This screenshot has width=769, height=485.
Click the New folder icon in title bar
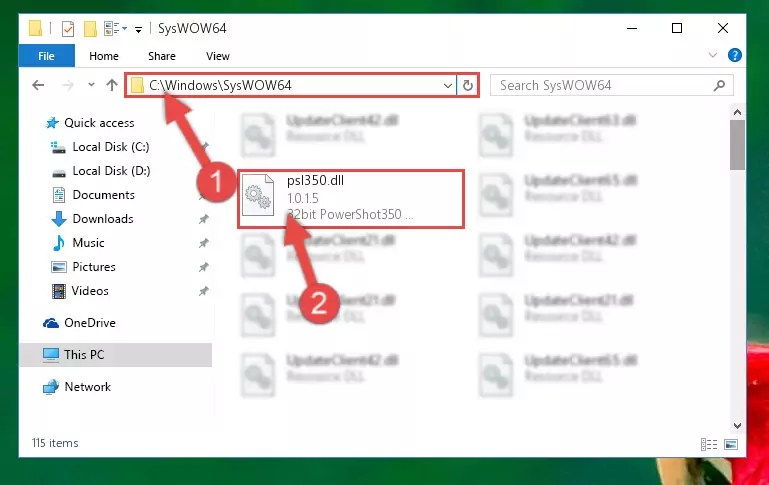point(90,29)
